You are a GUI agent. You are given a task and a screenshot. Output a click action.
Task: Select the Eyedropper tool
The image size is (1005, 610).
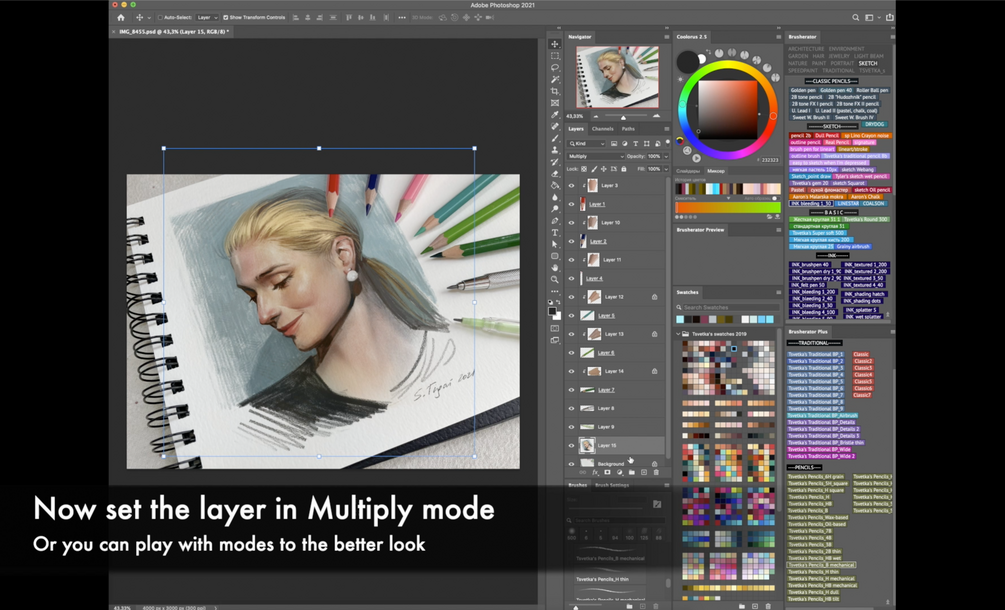[555, 115]
